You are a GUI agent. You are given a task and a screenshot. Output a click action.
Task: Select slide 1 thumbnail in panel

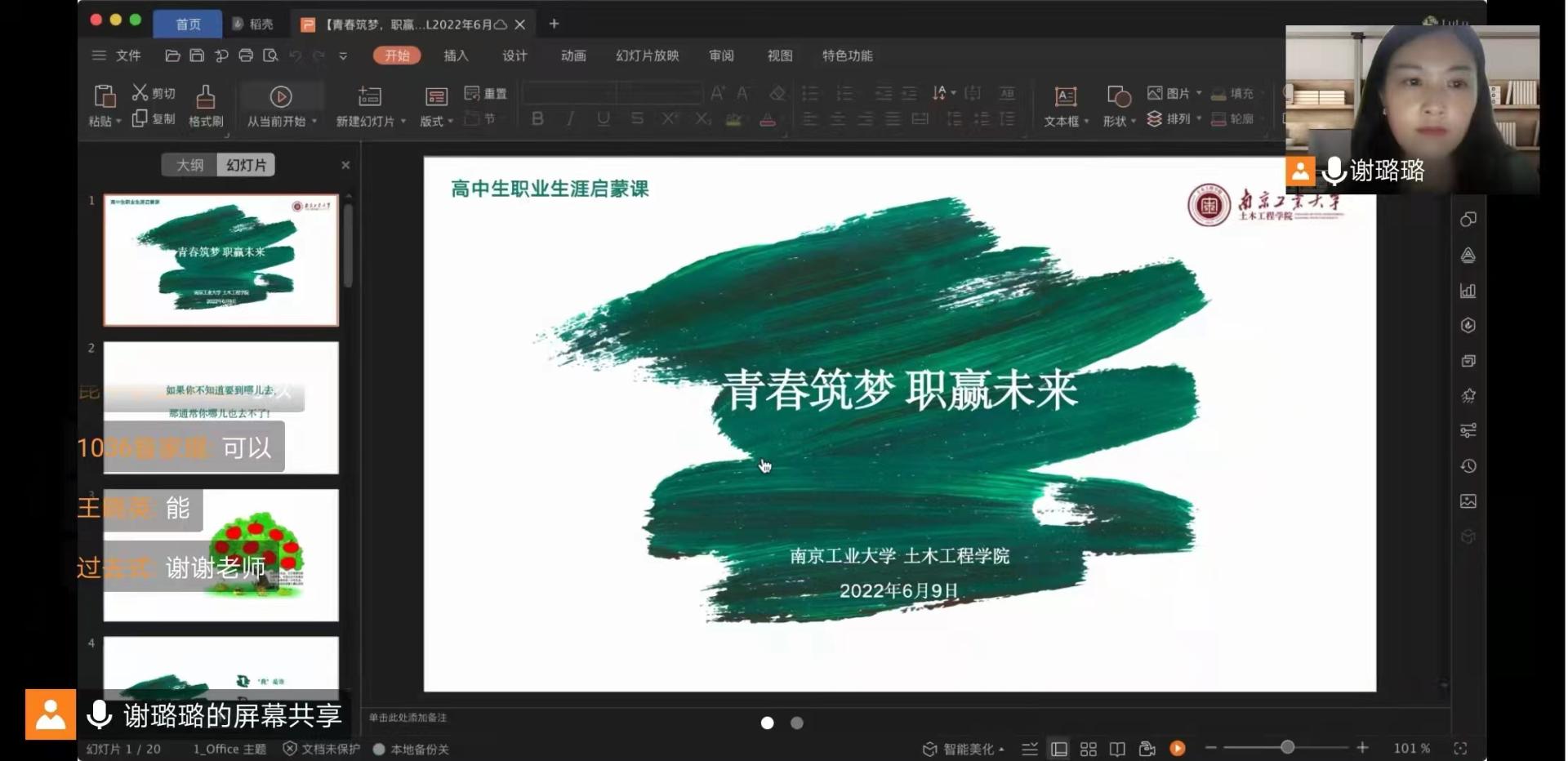click(220, 260)
